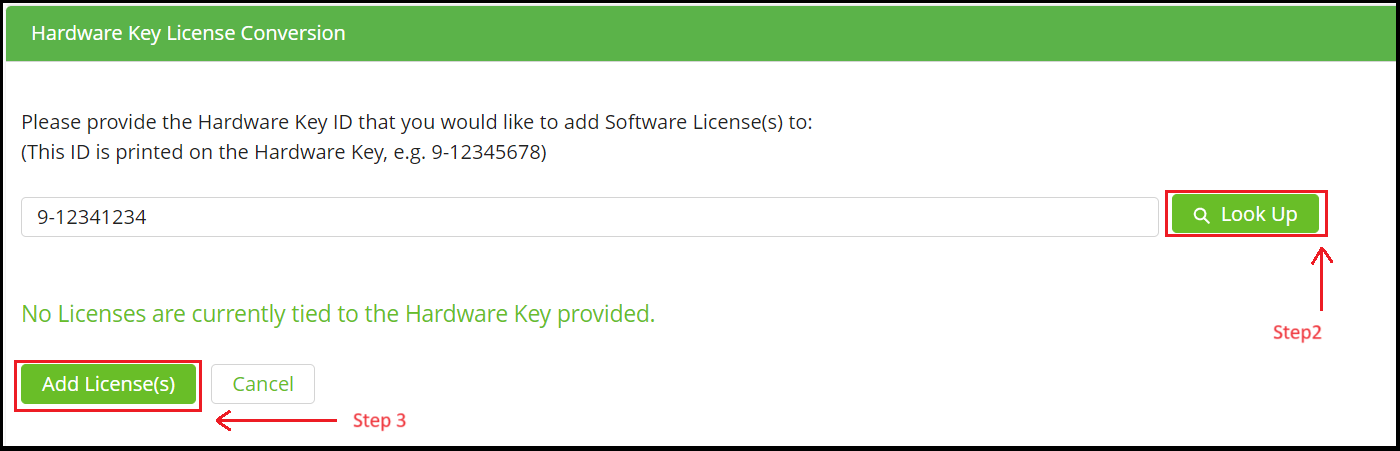The image size is (1400, 451).
Task: Click the red left arrow beside Step 3
Action: tap(276, 421)
